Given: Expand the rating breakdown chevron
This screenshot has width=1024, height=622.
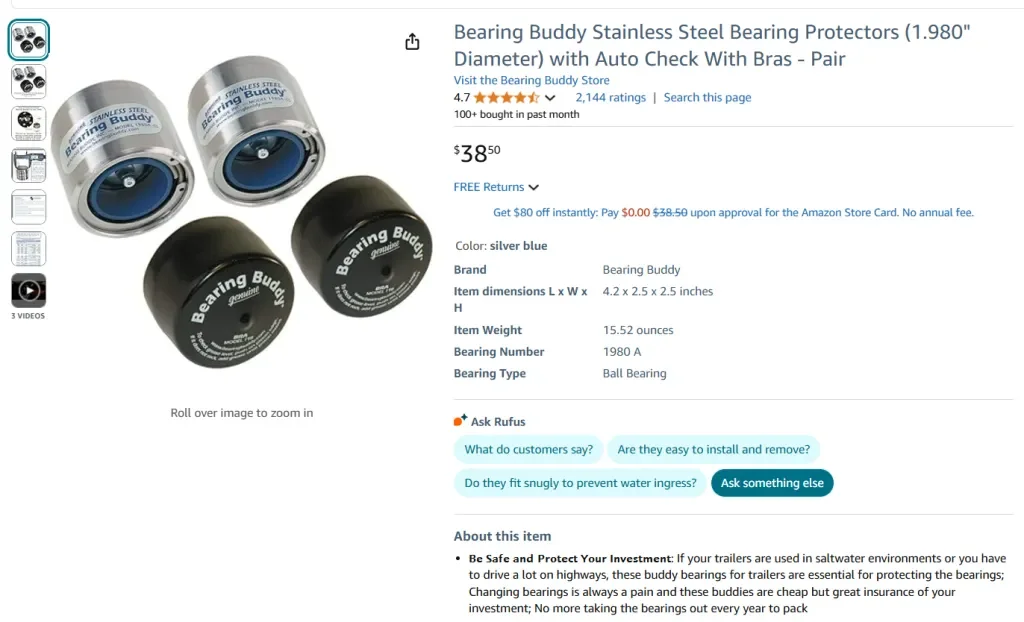Looking at the screenshot, I should click(550, 98).
